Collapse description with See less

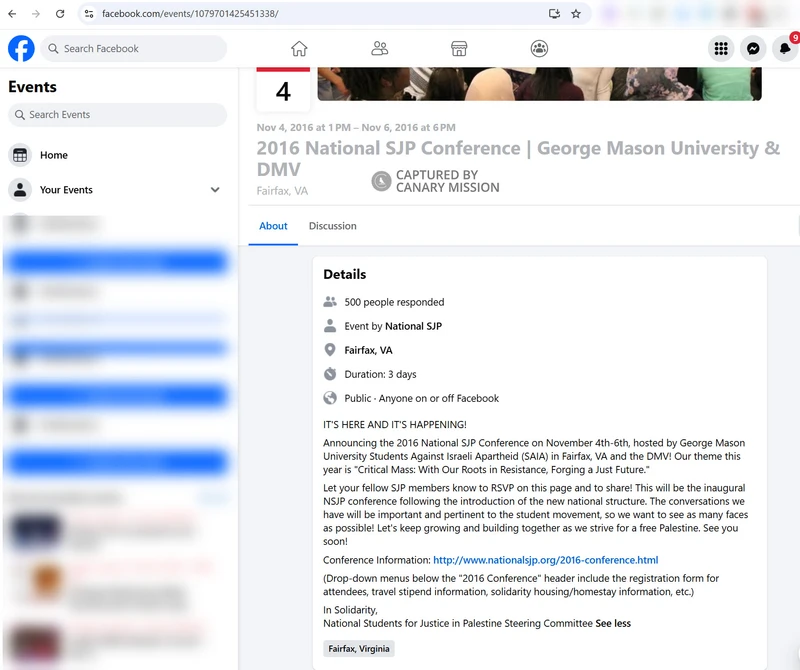point(613,623)
